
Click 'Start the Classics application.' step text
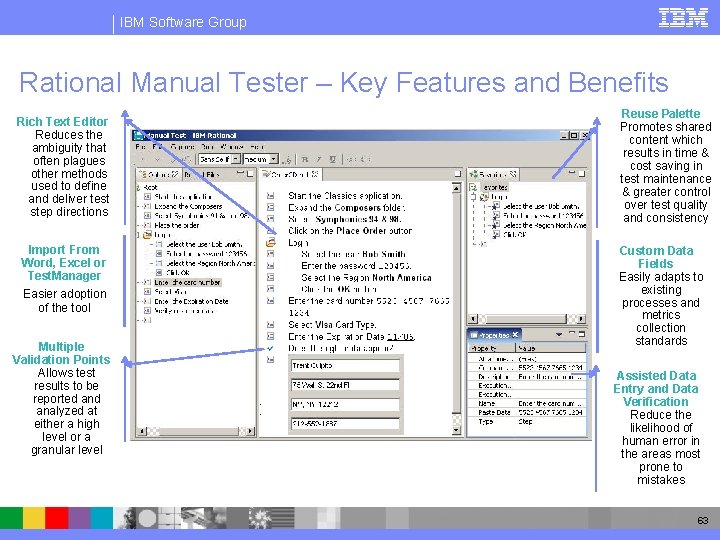345,196
